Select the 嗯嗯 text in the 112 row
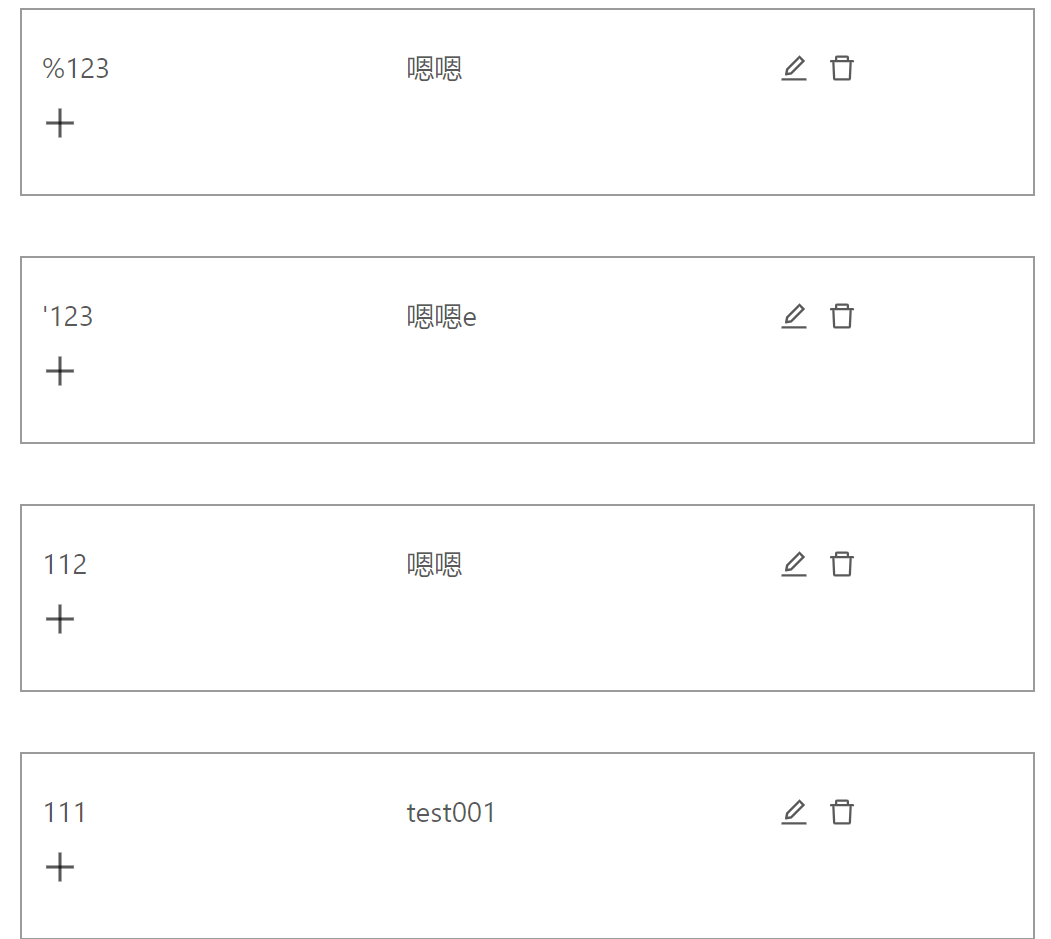Screen dimensions: 1051x939 tap(434, 564)
